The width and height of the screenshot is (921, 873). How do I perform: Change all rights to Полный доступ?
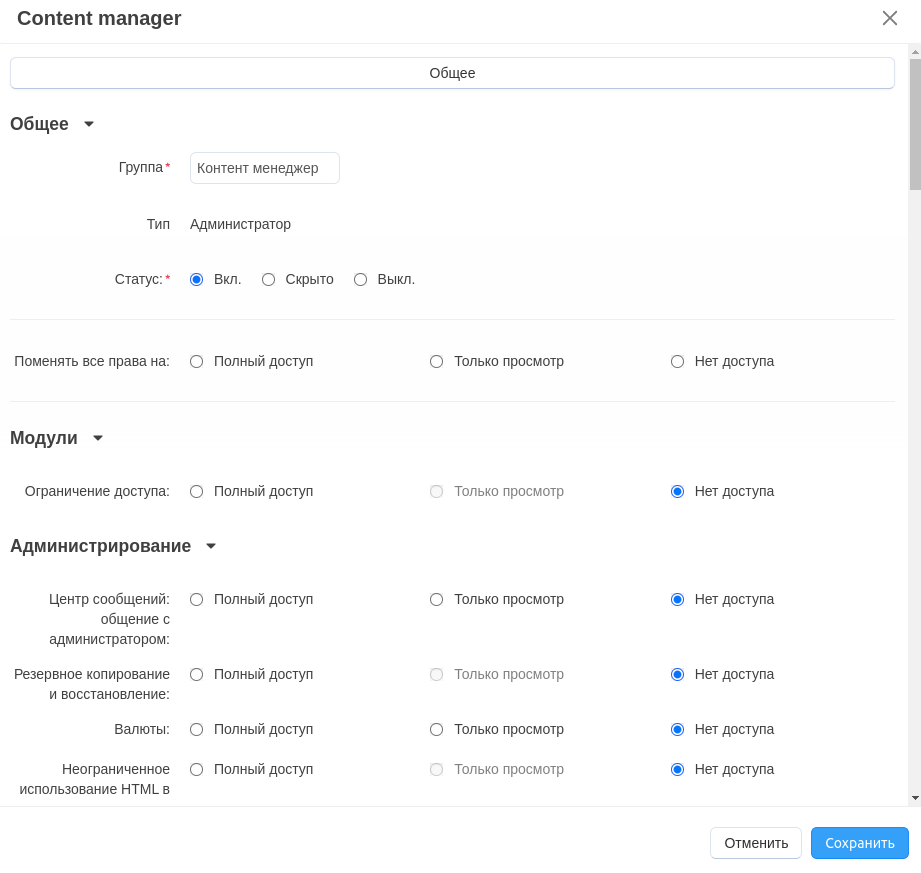[x=197, y=362]
